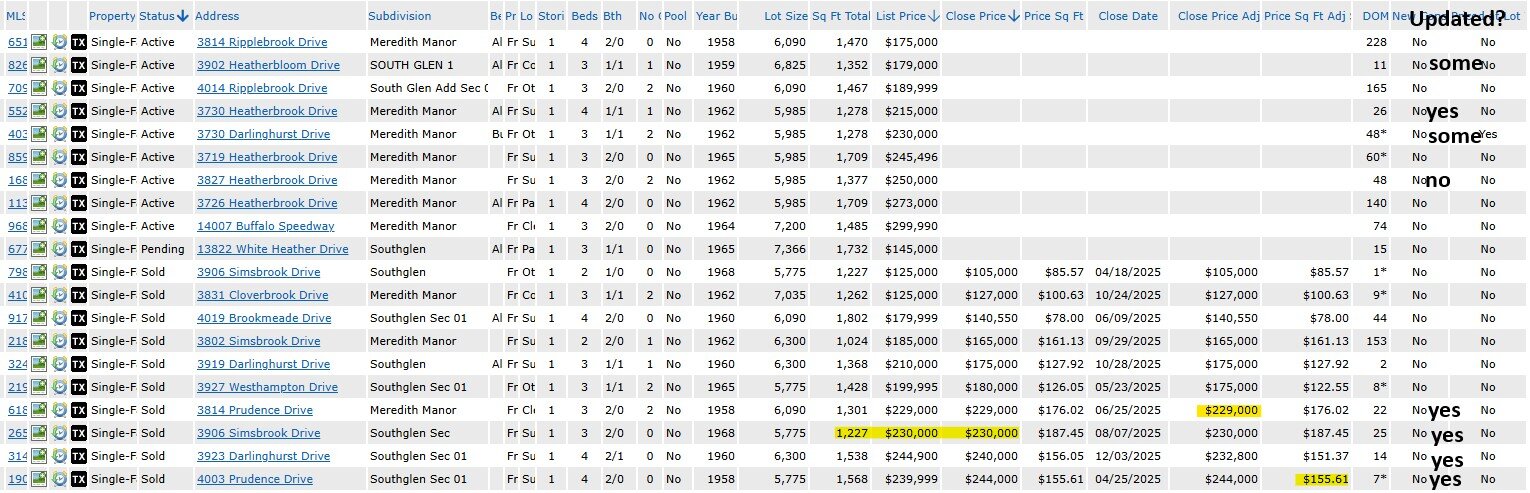Open photos icon for 3814 Ripplebrook Drive
Screen dimensions: 1530x493
[x=39, y=42]
